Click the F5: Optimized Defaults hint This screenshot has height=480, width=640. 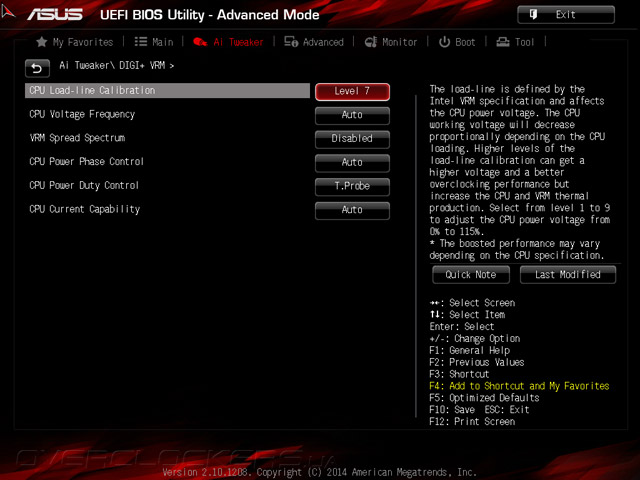[x=484, y=398]
